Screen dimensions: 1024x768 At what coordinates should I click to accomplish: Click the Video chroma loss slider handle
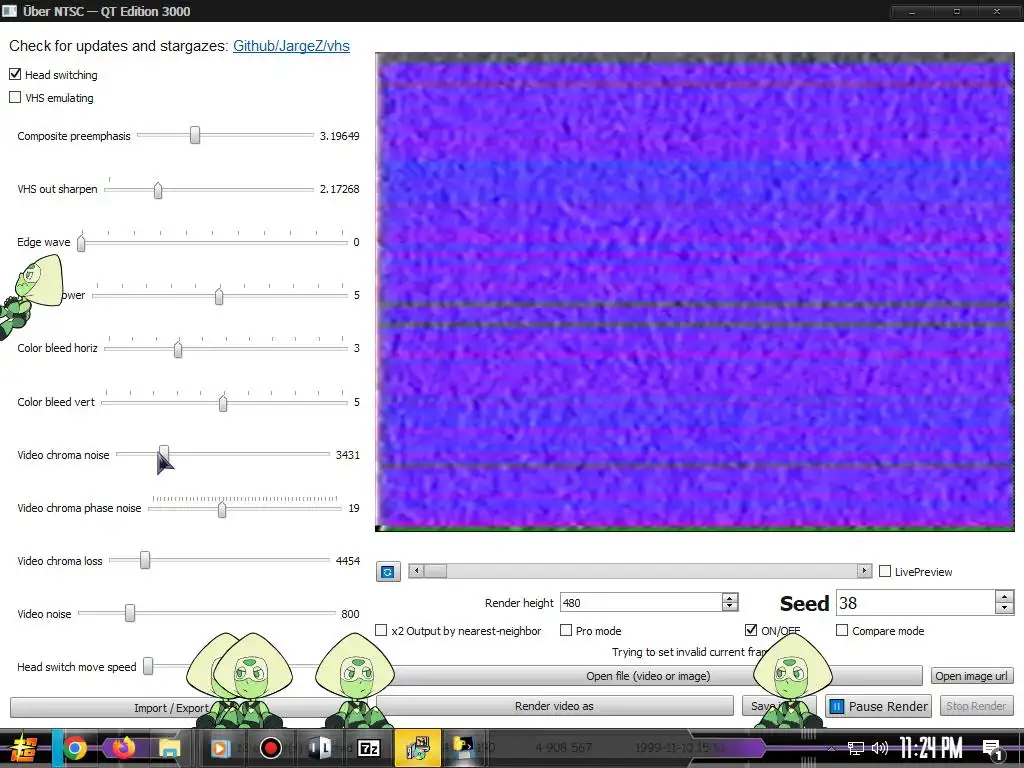tap(145, 560)
